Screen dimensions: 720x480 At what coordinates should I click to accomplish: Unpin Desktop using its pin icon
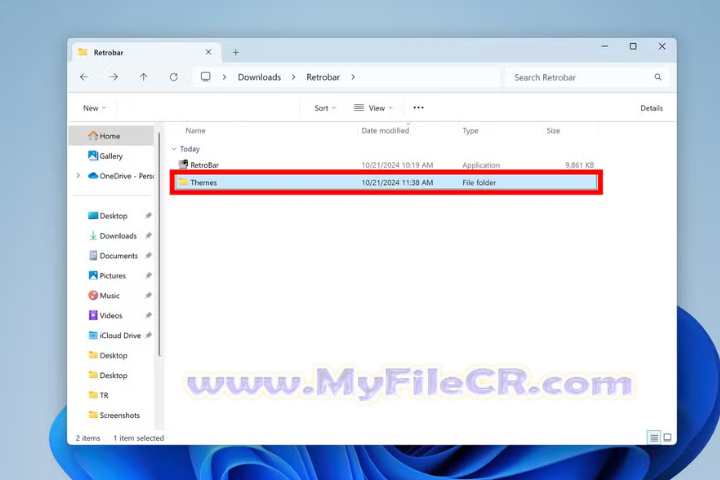tap(148, 216)
